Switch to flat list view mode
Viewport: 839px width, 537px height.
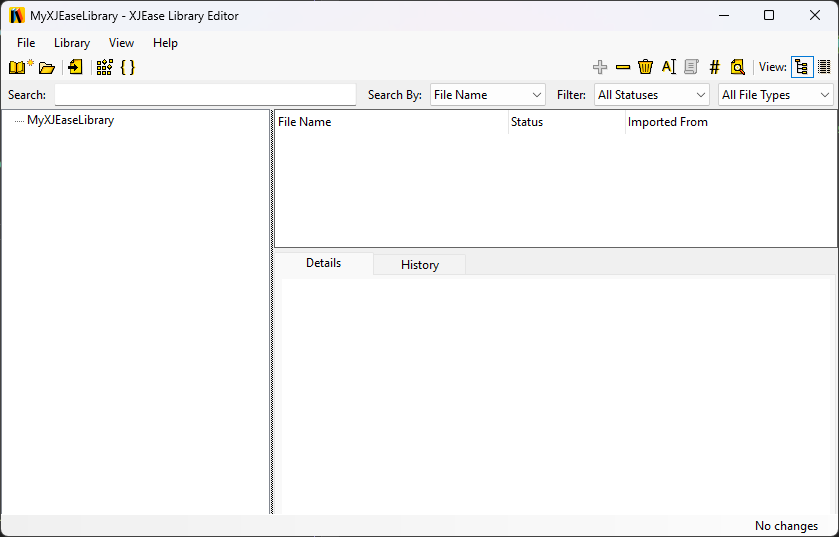[824, 67]
